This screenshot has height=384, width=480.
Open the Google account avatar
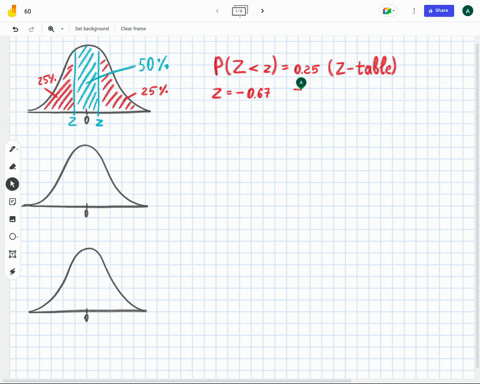tap(467, 11)
